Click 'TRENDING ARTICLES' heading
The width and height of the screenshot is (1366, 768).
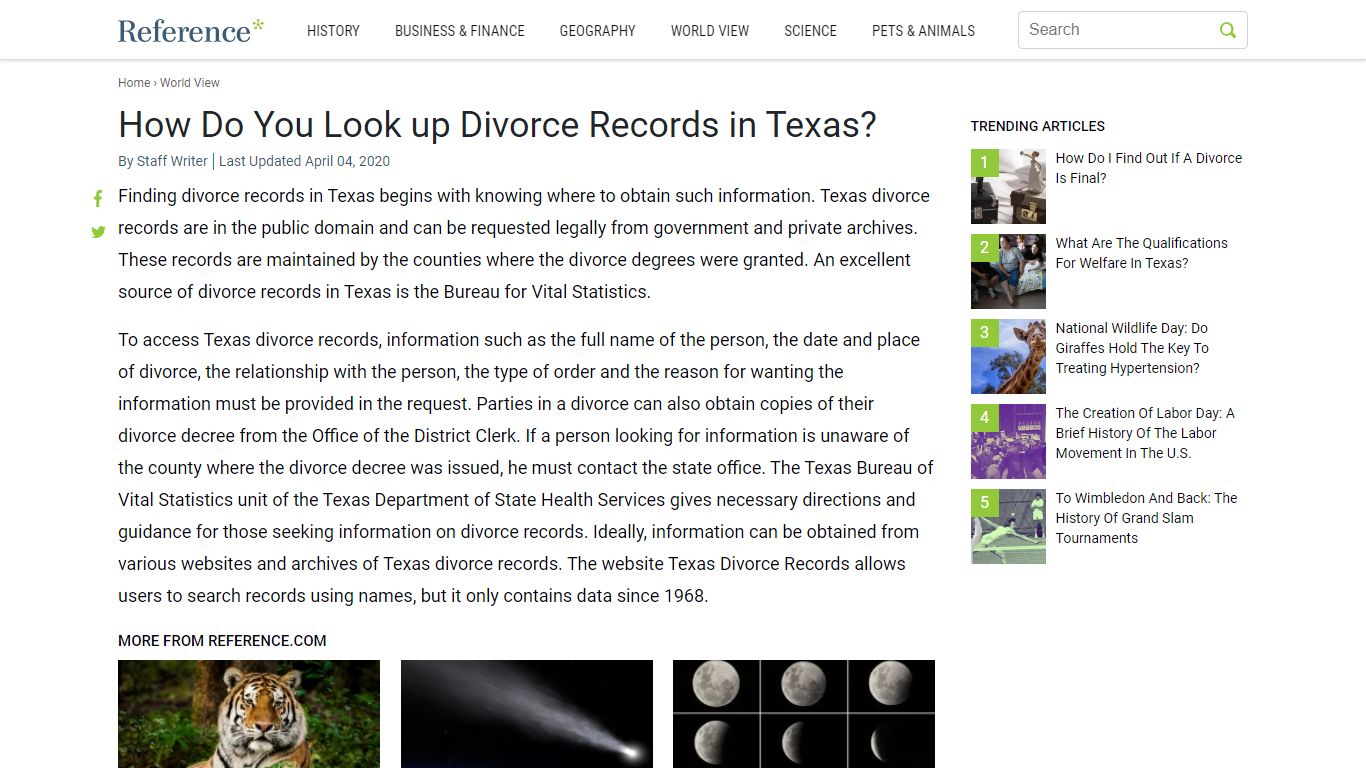tap(1038, 126)
